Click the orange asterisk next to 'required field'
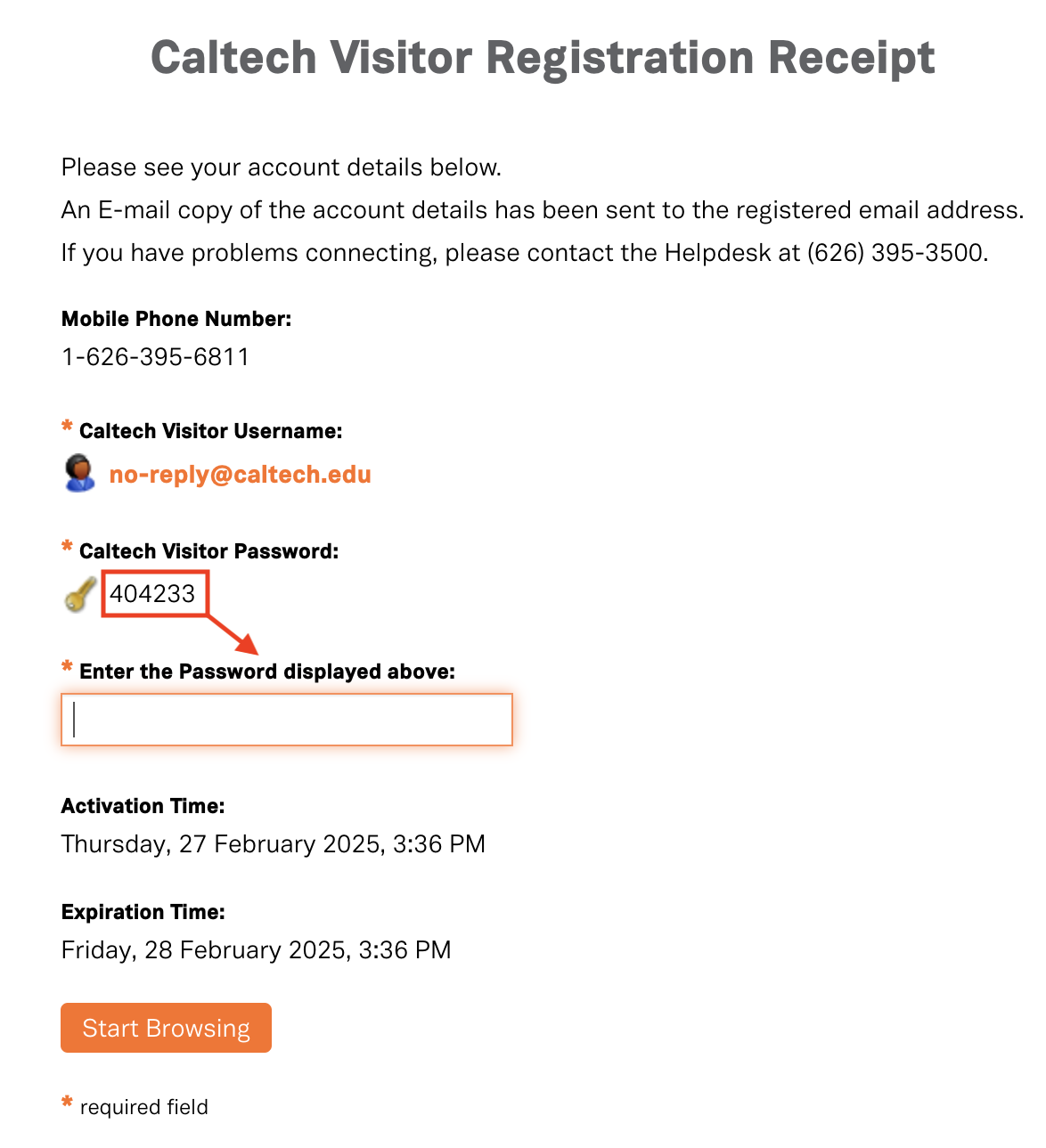The width and height of the screenshot is (1046, 1148). pos(67,1103)
